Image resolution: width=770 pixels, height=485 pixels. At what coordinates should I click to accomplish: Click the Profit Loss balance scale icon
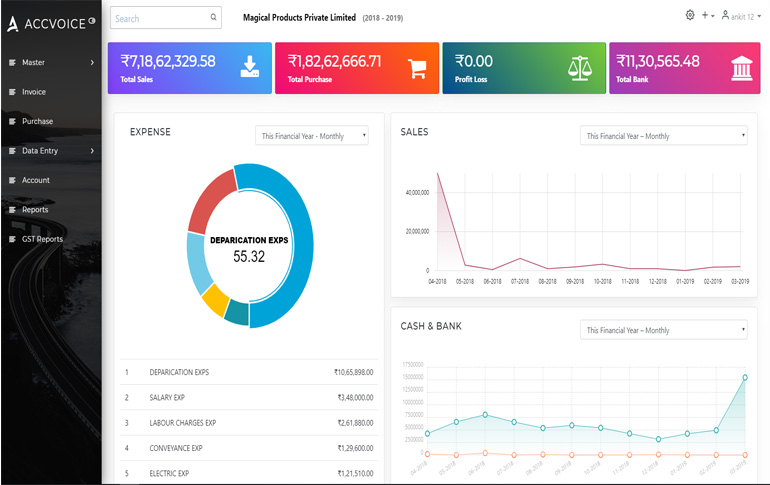click(x=580, y=68)
